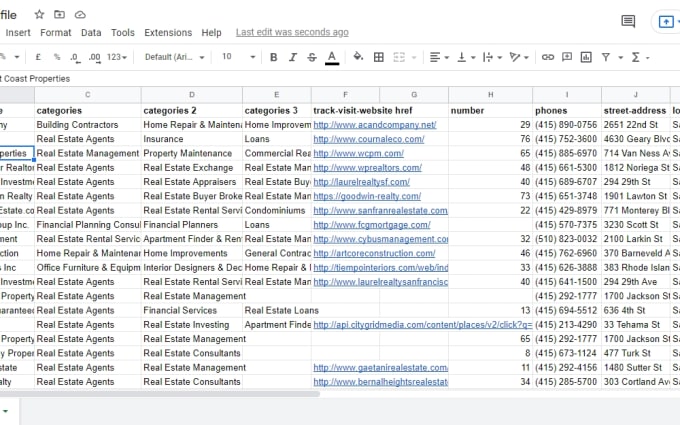
Task: Select the 'Real Estate Loans' cell
Action: (x=277, y=311)
